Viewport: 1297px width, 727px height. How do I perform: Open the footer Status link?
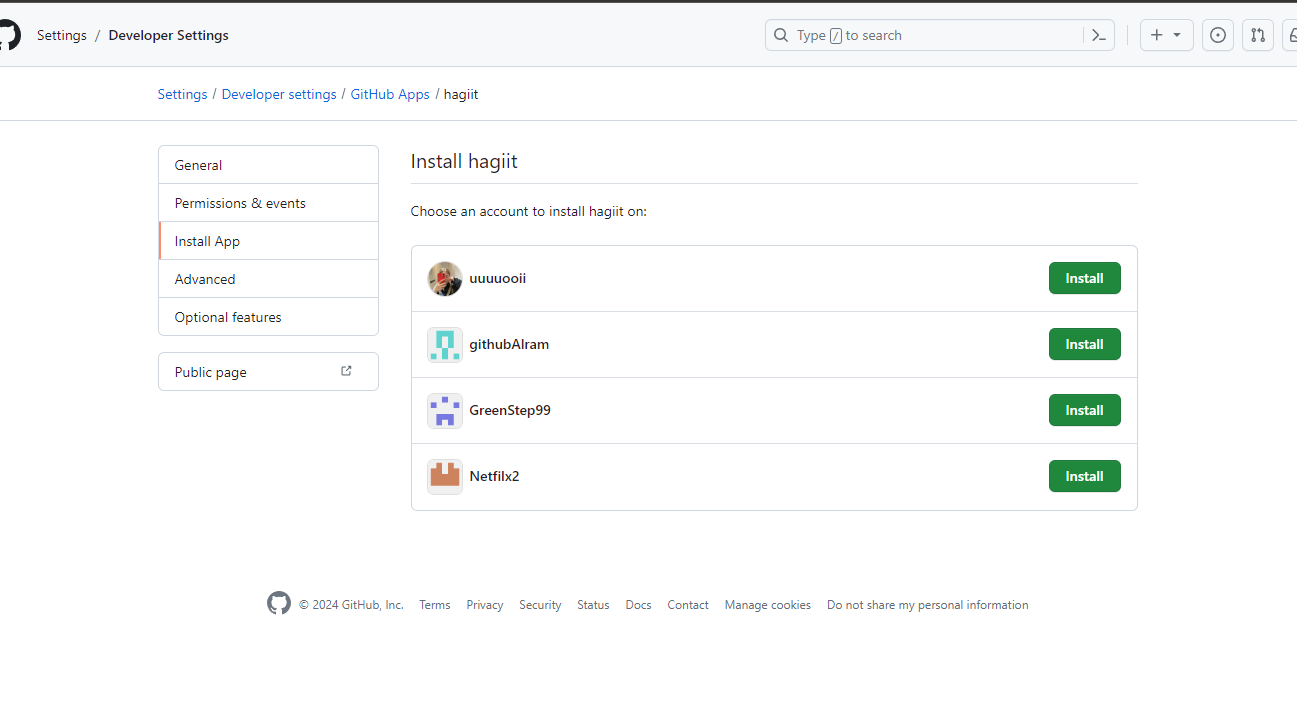(593, 605)
